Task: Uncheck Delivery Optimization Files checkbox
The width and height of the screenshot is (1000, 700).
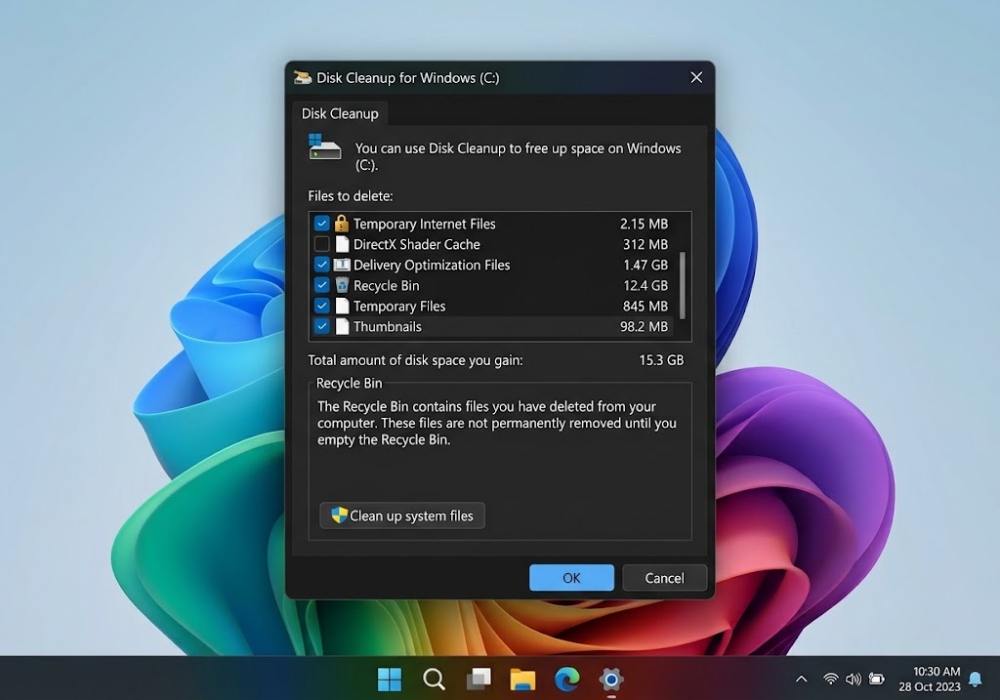Action: coord(321,265)
